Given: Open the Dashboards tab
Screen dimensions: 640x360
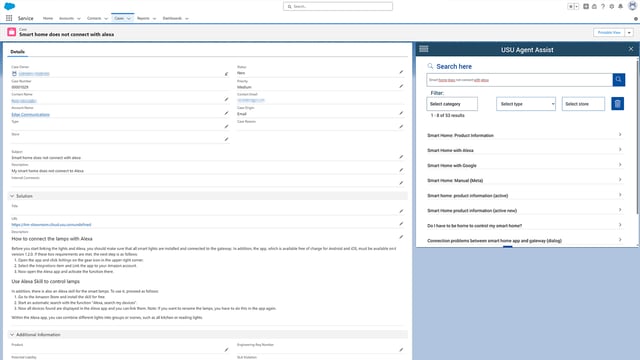Looking at the screenshot, I should 172,18.
